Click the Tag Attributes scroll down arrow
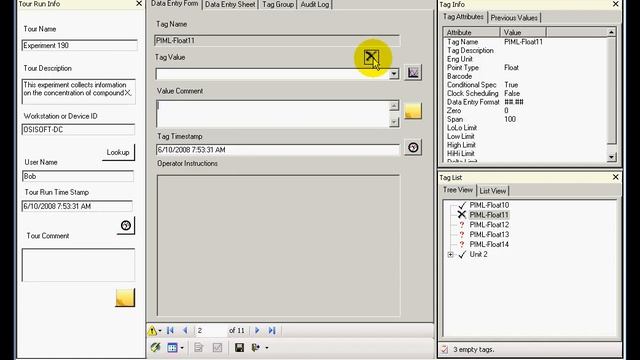The image size is (640, 360). [x=611, y=157]
